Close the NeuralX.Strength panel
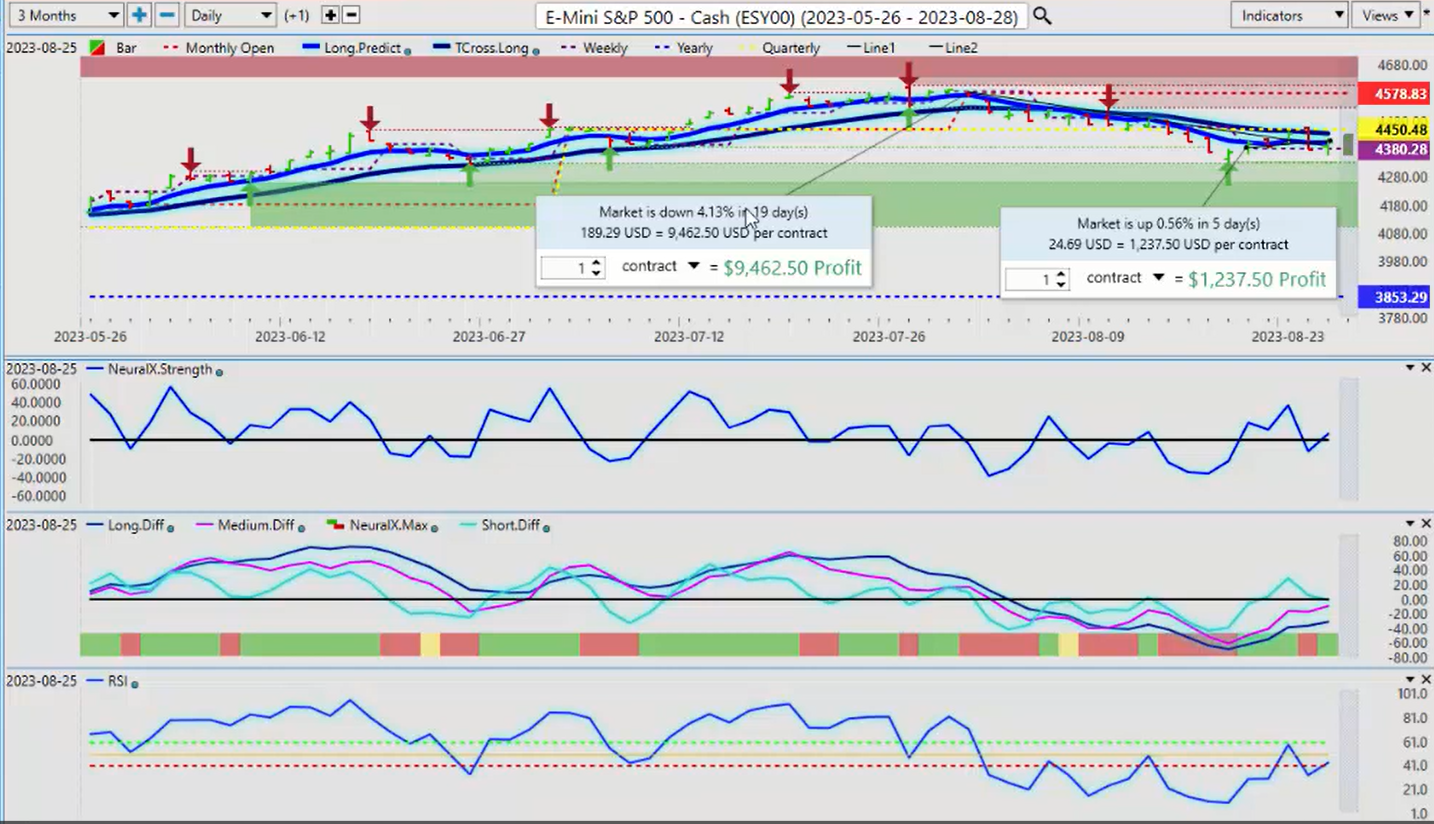The height and width of the screenshot is (824, 1434). 1426,368
